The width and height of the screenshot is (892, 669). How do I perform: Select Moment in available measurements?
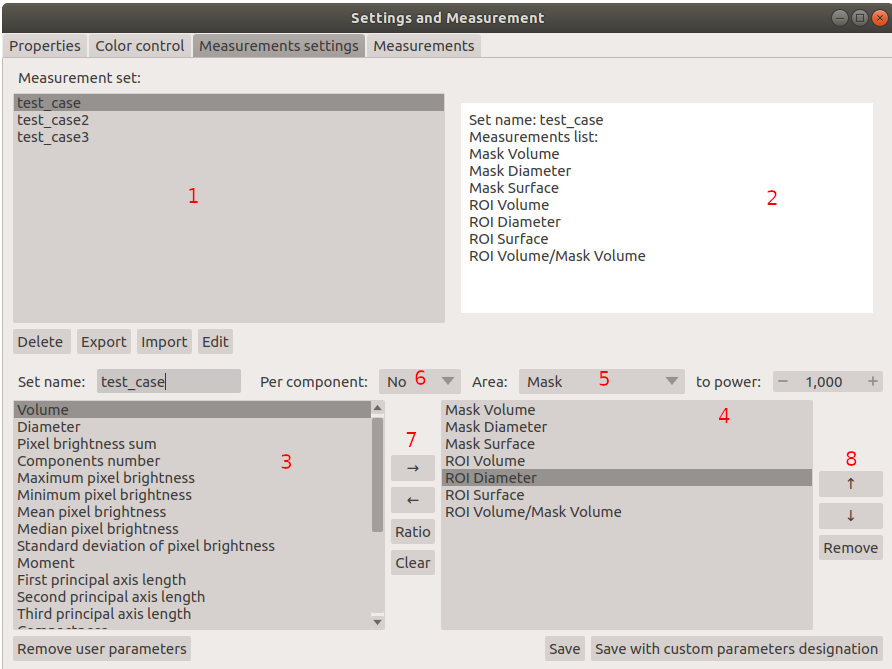[192, 563]
